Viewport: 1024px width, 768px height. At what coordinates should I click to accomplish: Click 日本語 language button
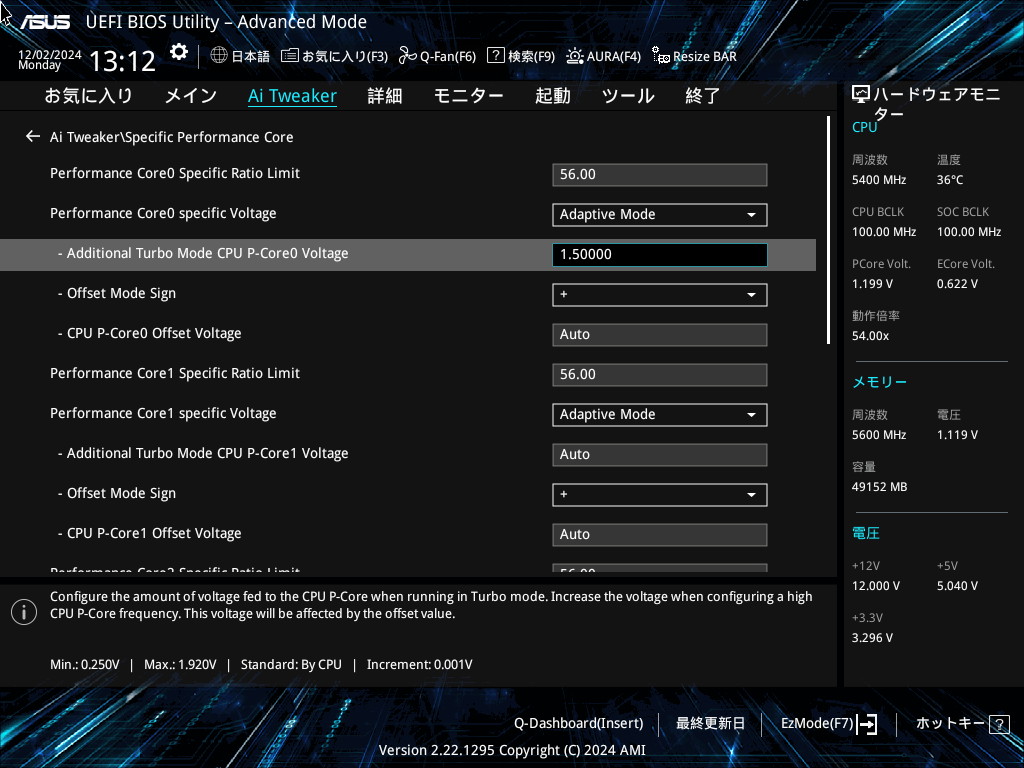pyautogui.click(x=251, y=56)
